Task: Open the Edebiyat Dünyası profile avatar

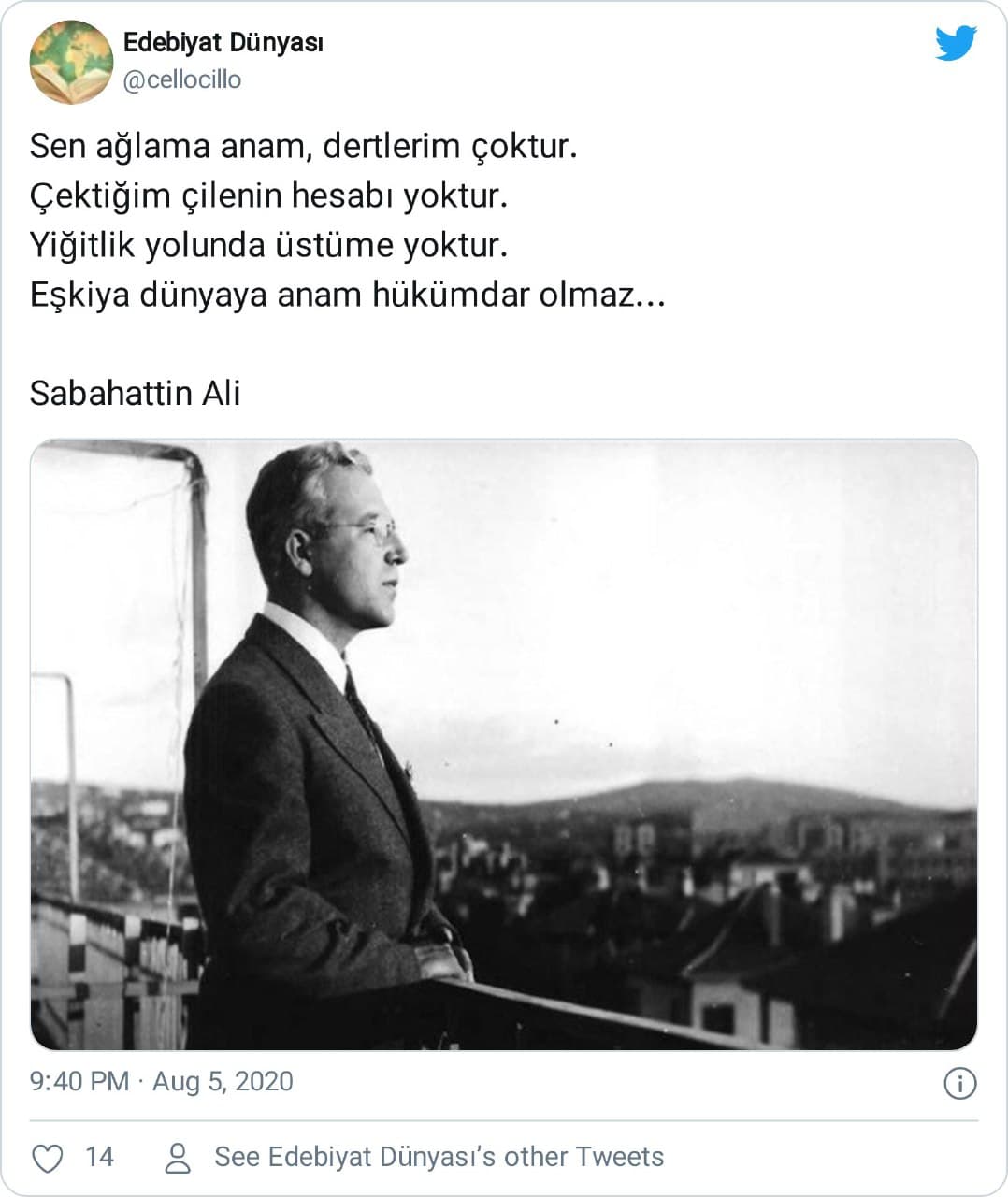Action: pyautogui.click(x=71, y=62)
